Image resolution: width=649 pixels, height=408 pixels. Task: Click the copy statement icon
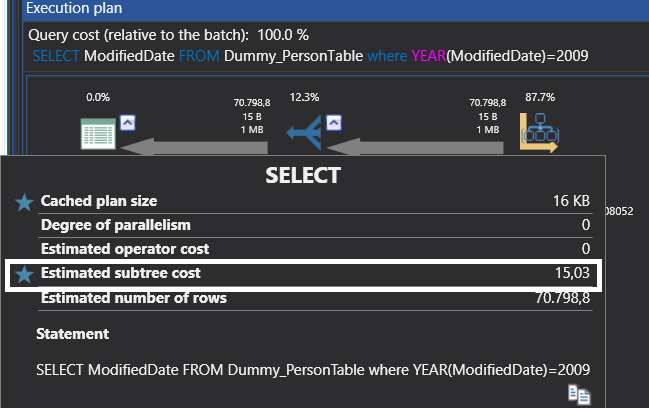tap(579, 393)
